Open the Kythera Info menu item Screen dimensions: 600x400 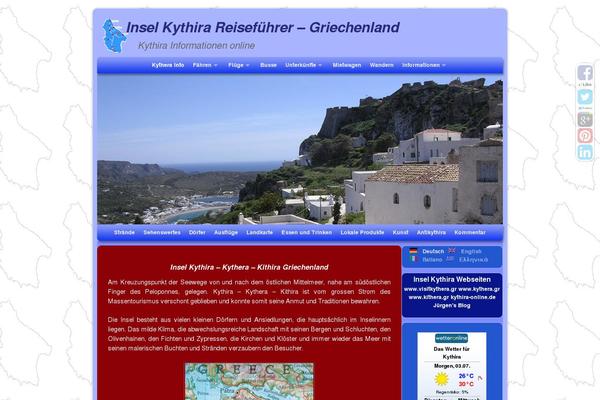(x=168, y=65)
